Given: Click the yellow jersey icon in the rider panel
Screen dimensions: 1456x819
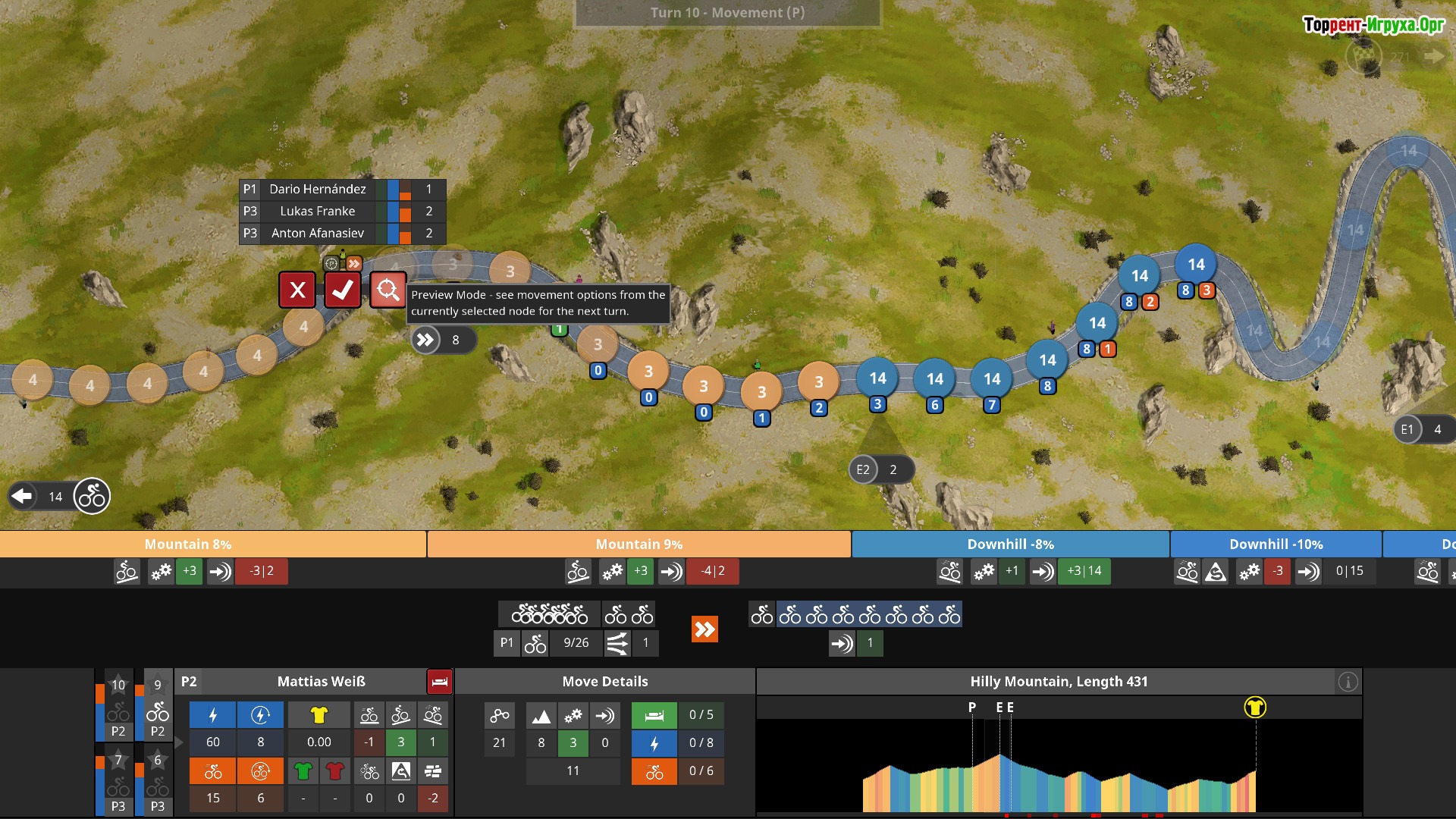Looking at the screenshot, I should 318,715.
